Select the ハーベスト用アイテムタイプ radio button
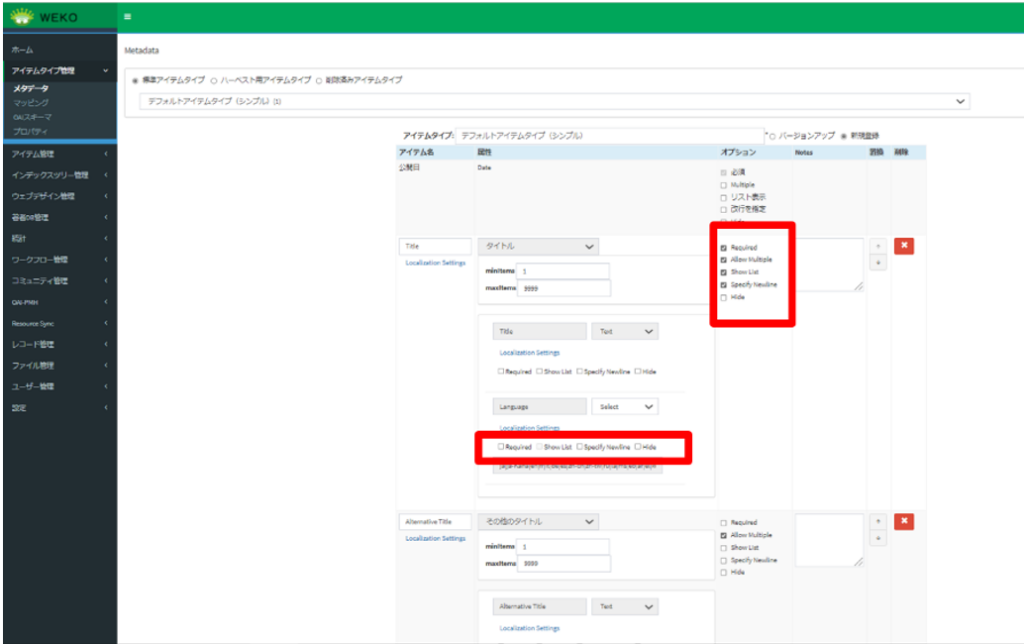Screen dimensions: 1024x644 214,80
